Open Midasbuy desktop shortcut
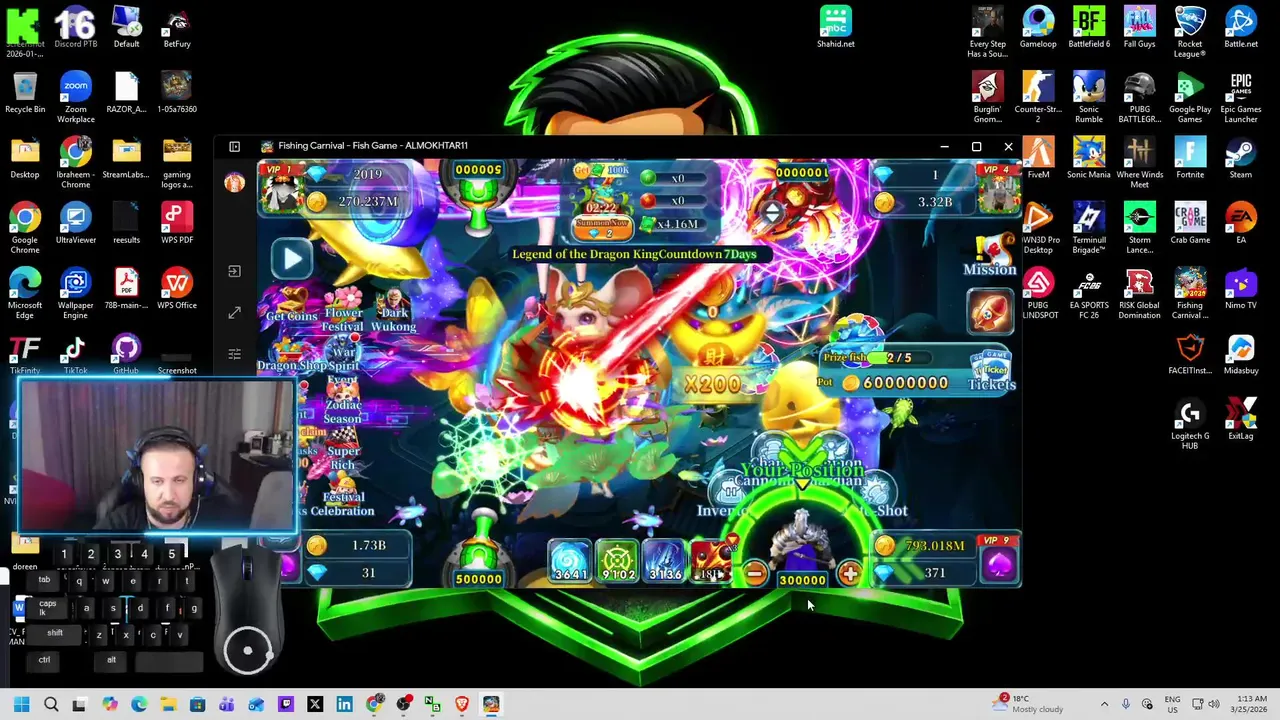1280x720 pixels. [1240, 354]
